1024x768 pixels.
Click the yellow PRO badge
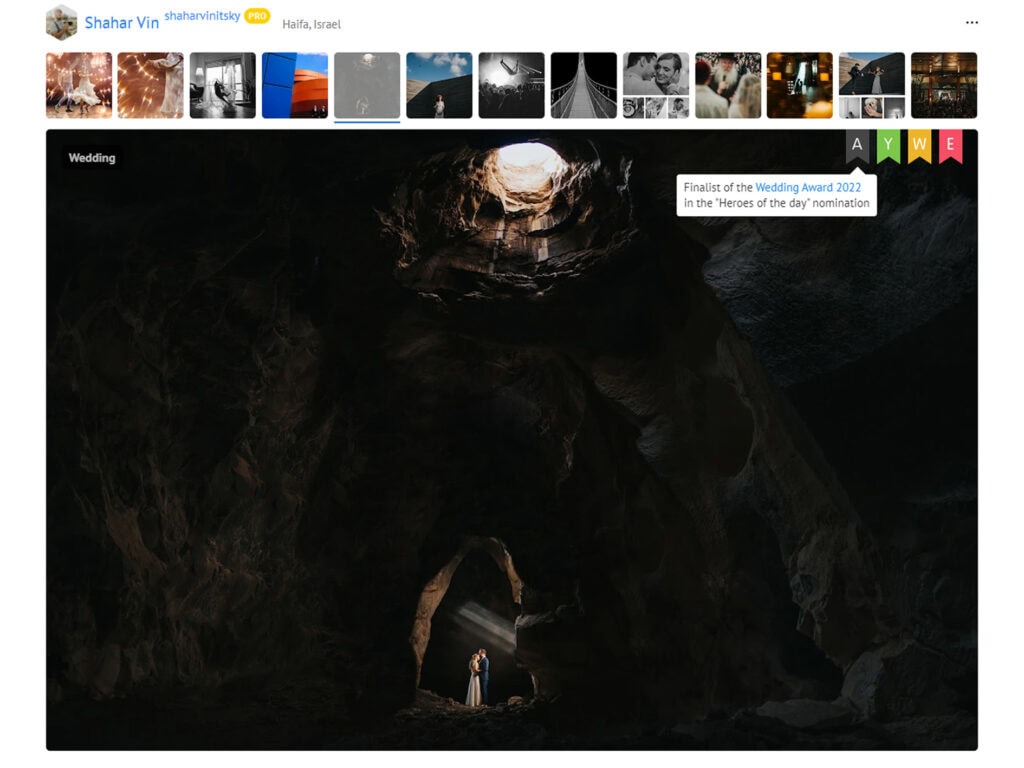(x=257, y=16)
